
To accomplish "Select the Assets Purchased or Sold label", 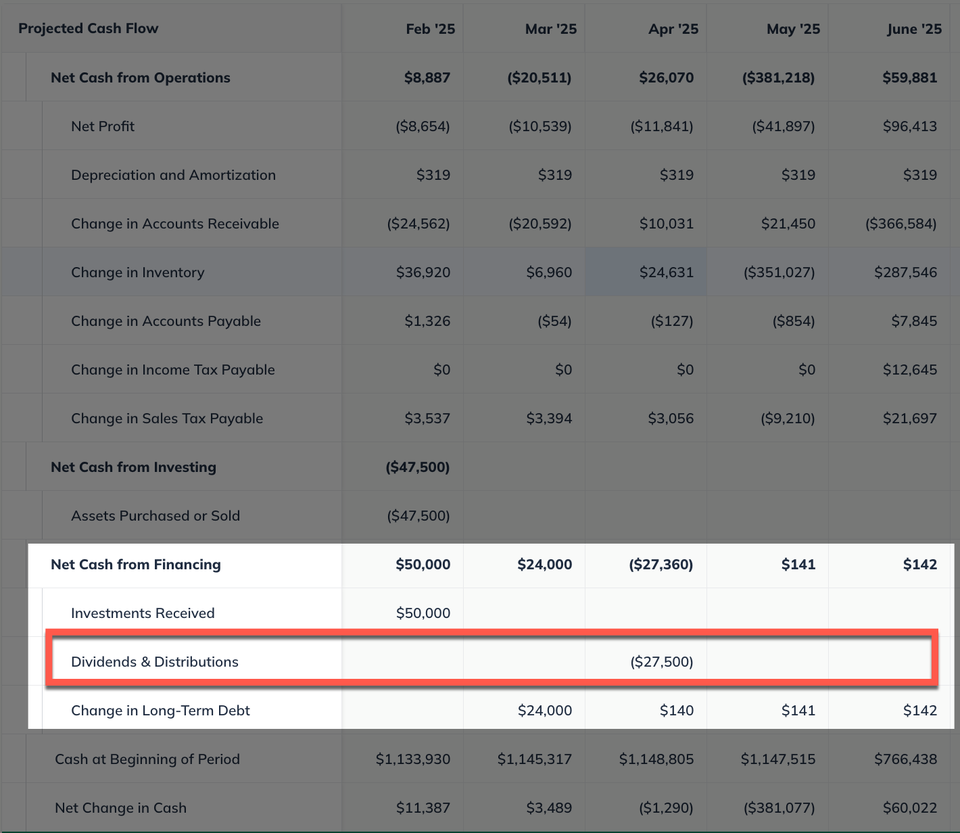I will pyautogui.click(x=156, y=516).
